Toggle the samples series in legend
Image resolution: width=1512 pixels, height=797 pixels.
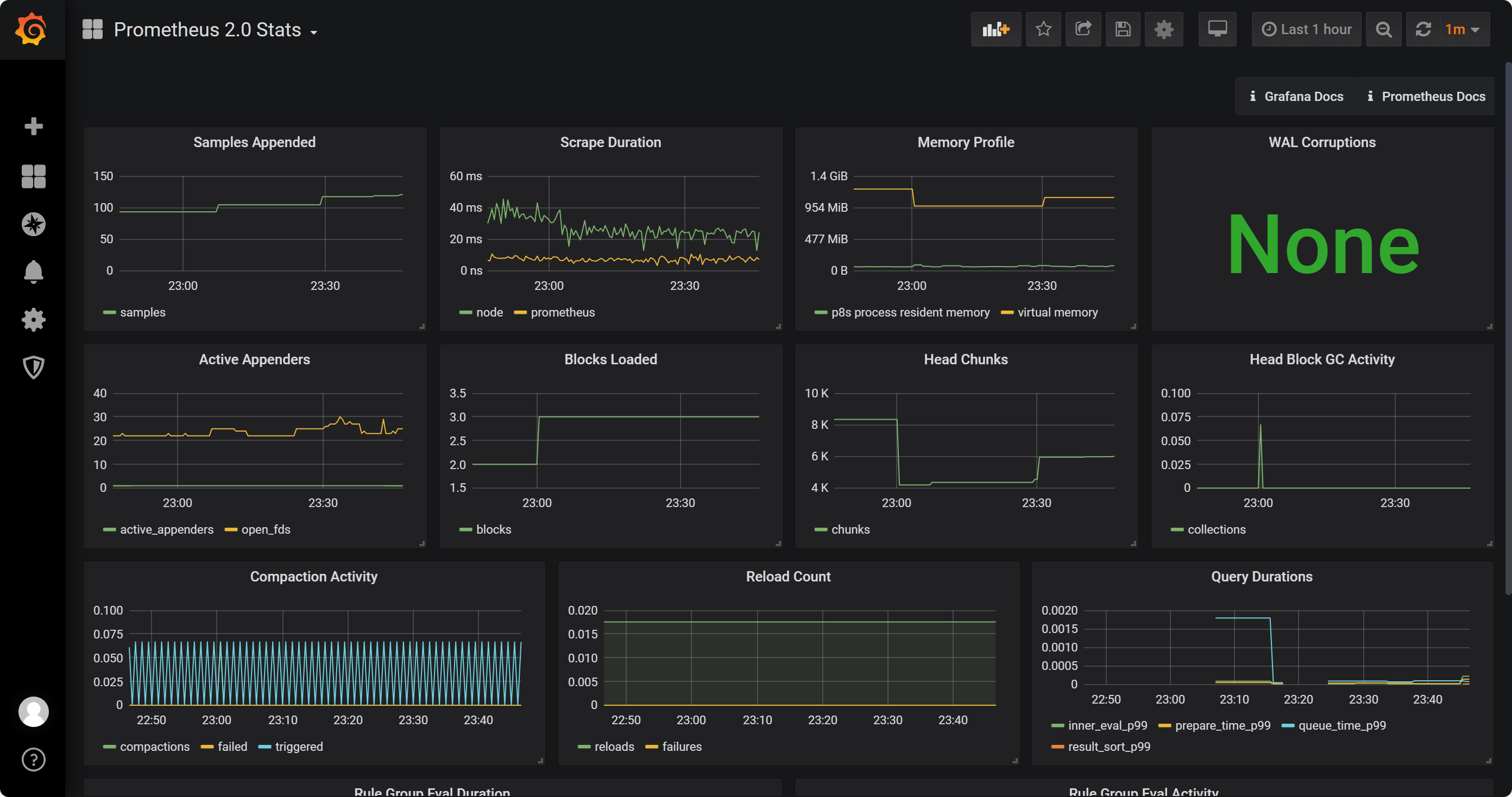[x=143, y=313]
